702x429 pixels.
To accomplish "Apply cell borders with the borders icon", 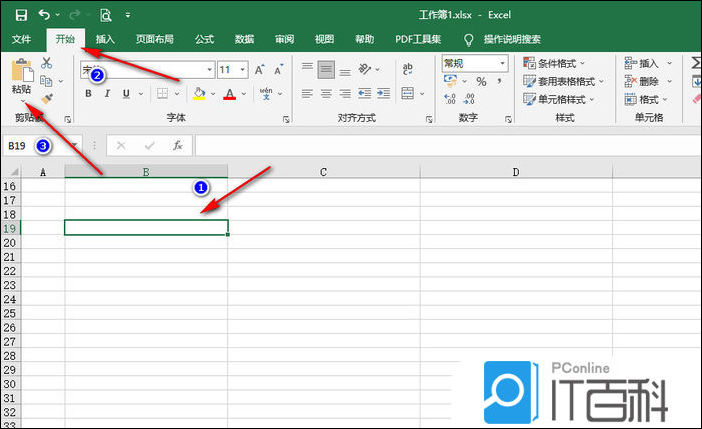I will [162, 94].
